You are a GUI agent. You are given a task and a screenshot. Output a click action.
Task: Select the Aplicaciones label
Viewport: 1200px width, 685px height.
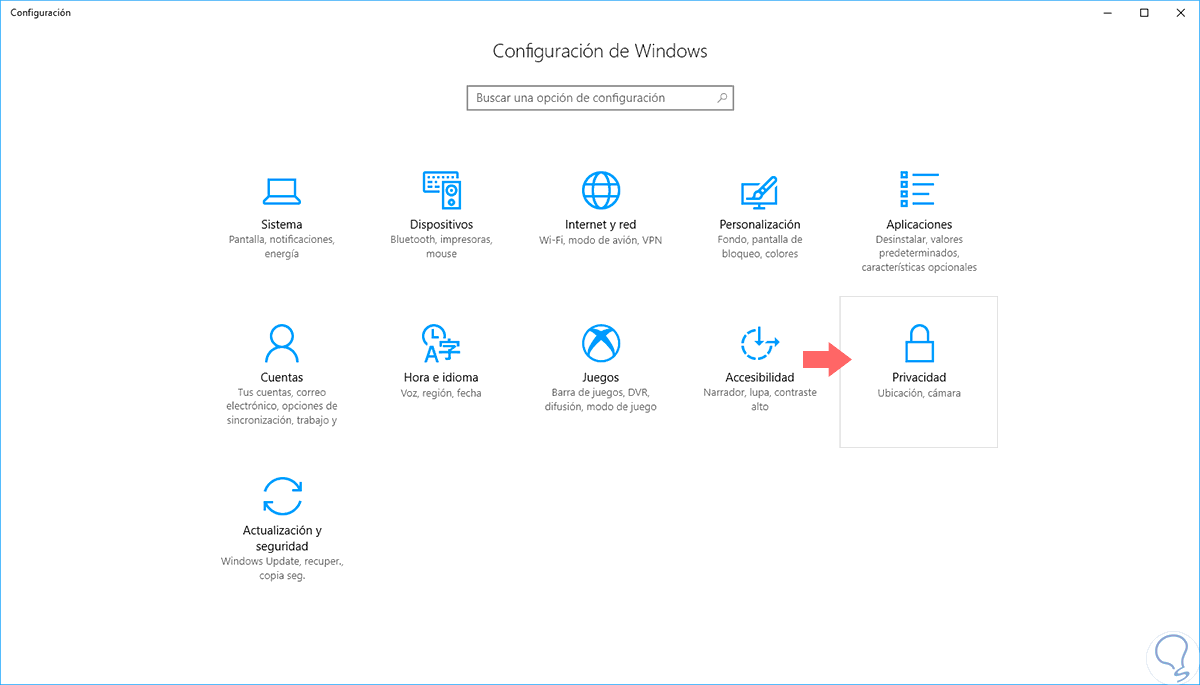919,225
